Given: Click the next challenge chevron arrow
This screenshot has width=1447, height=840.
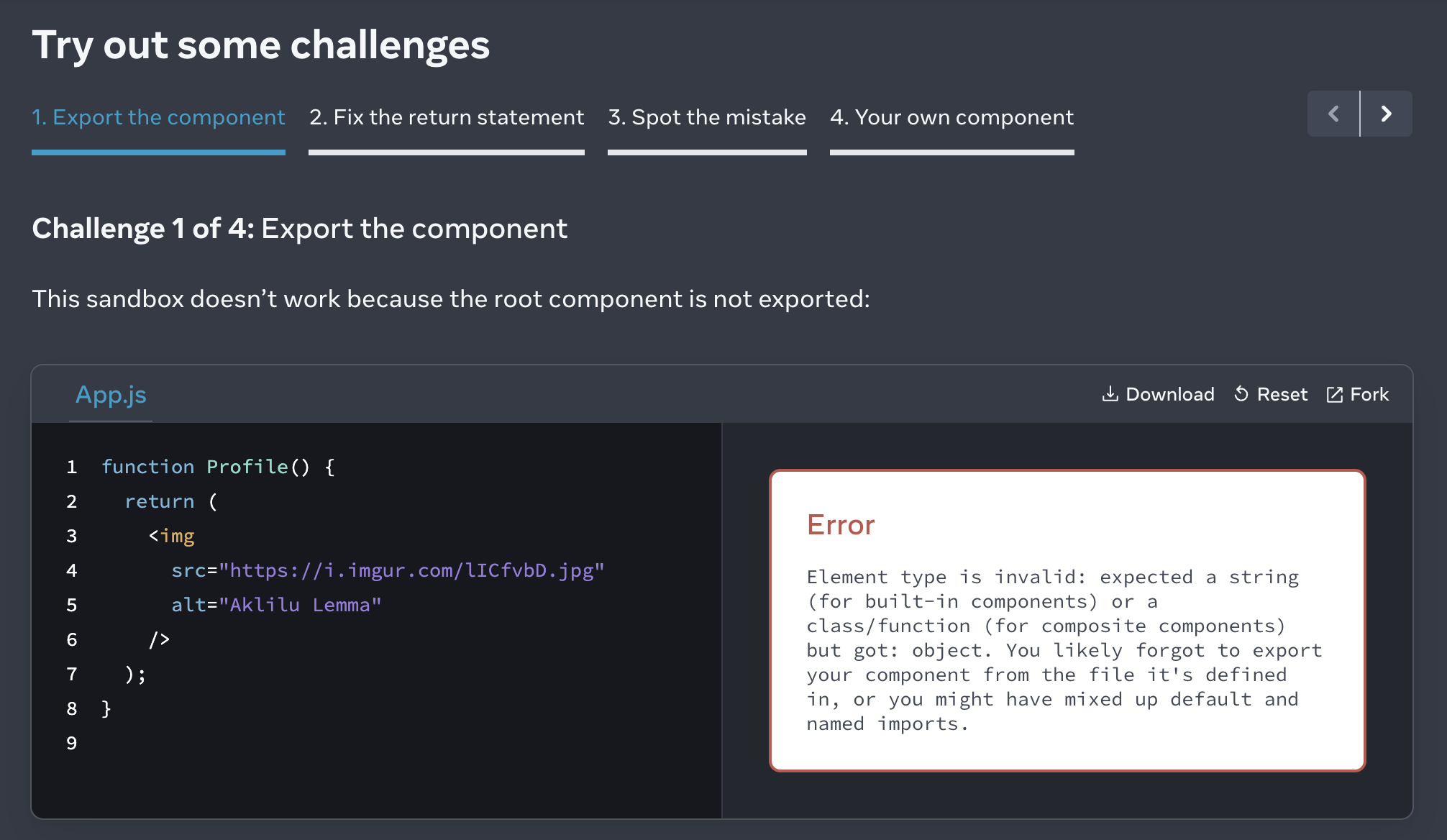Looking at the screenshot, I should [x=1387, y=114].
